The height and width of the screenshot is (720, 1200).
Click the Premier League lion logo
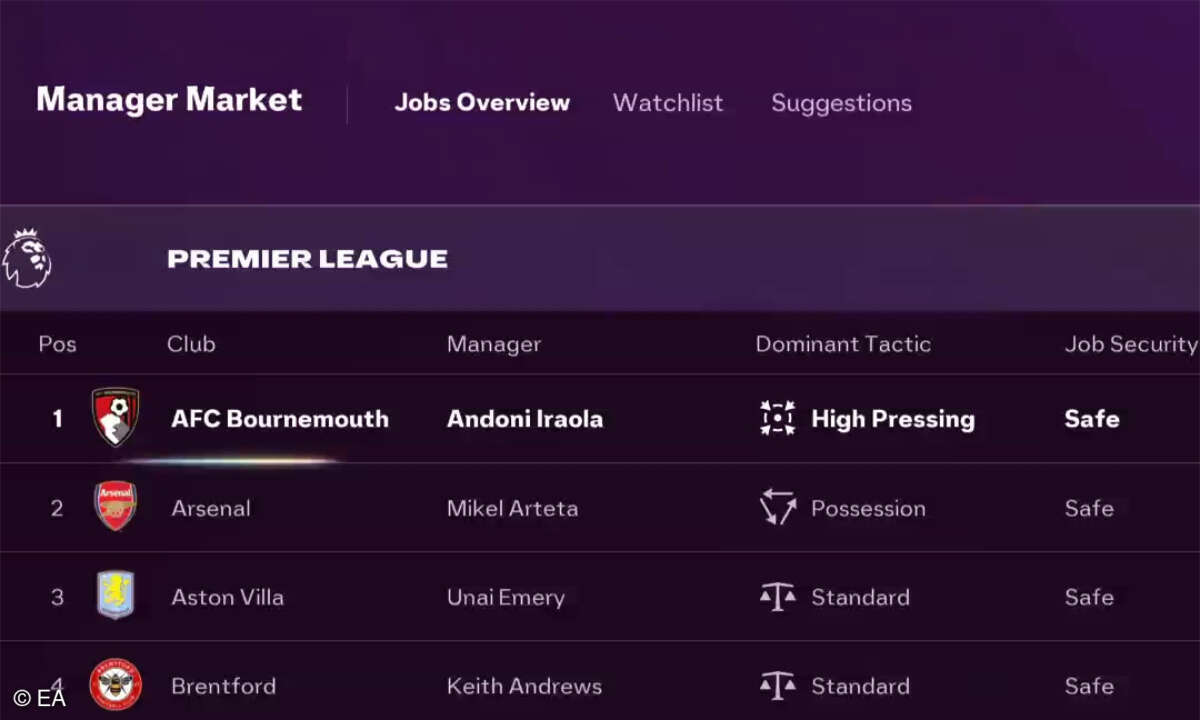27,259
